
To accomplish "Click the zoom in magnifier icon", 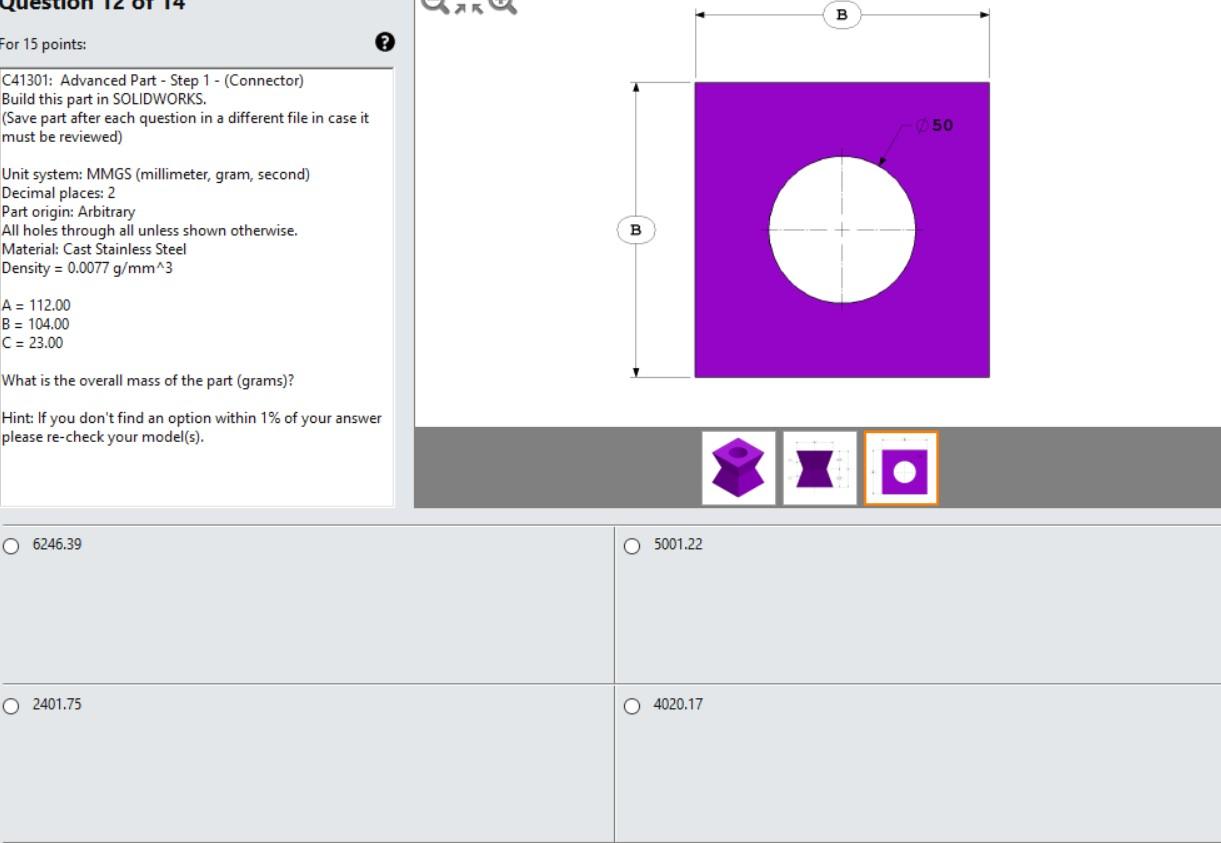I will click(503, 5).
